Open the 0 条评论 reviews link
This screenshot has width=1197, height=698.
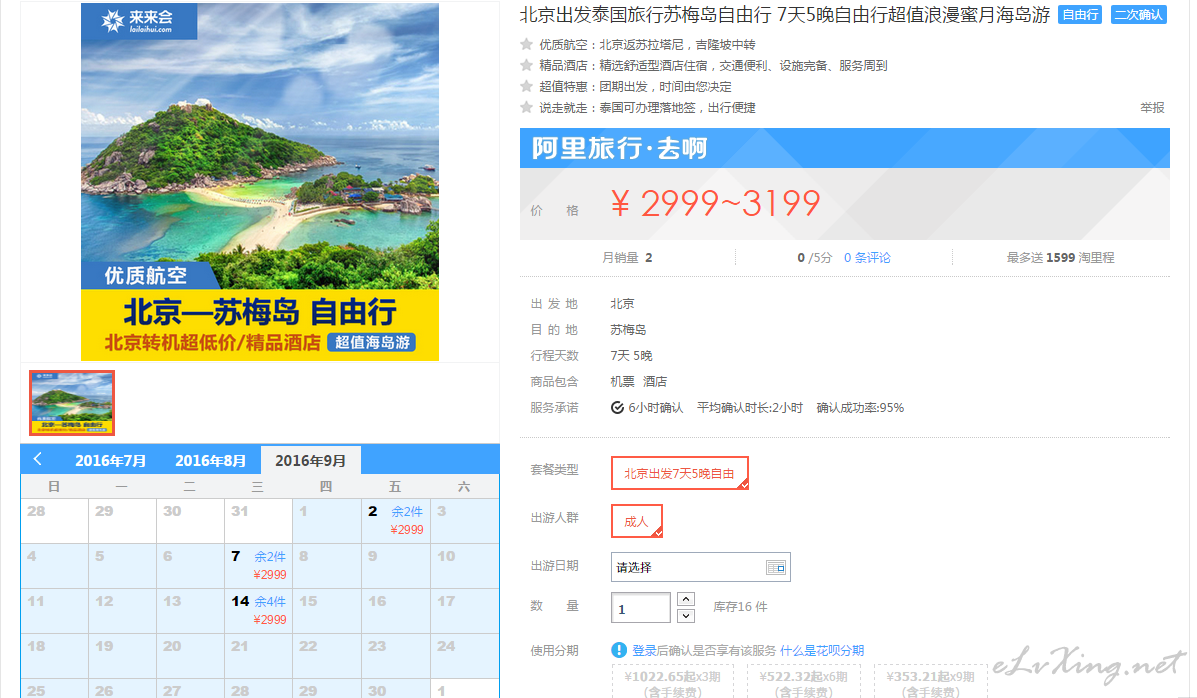pos(866,257)
